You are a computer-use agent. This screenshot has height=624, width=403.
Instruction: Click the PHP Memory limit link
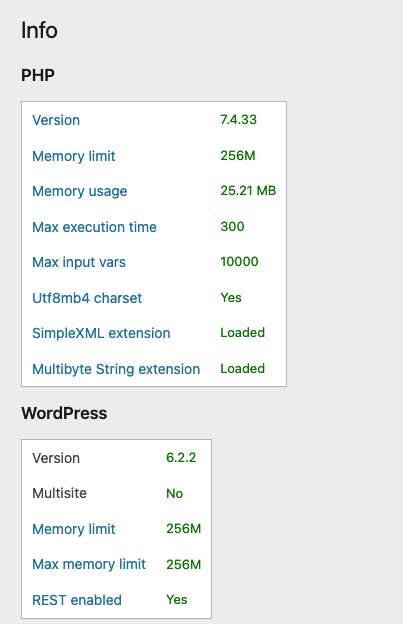pos(74,156)
